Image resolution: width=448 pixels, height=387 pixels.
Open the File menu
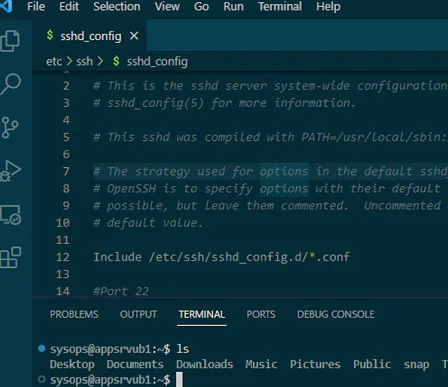36,6
